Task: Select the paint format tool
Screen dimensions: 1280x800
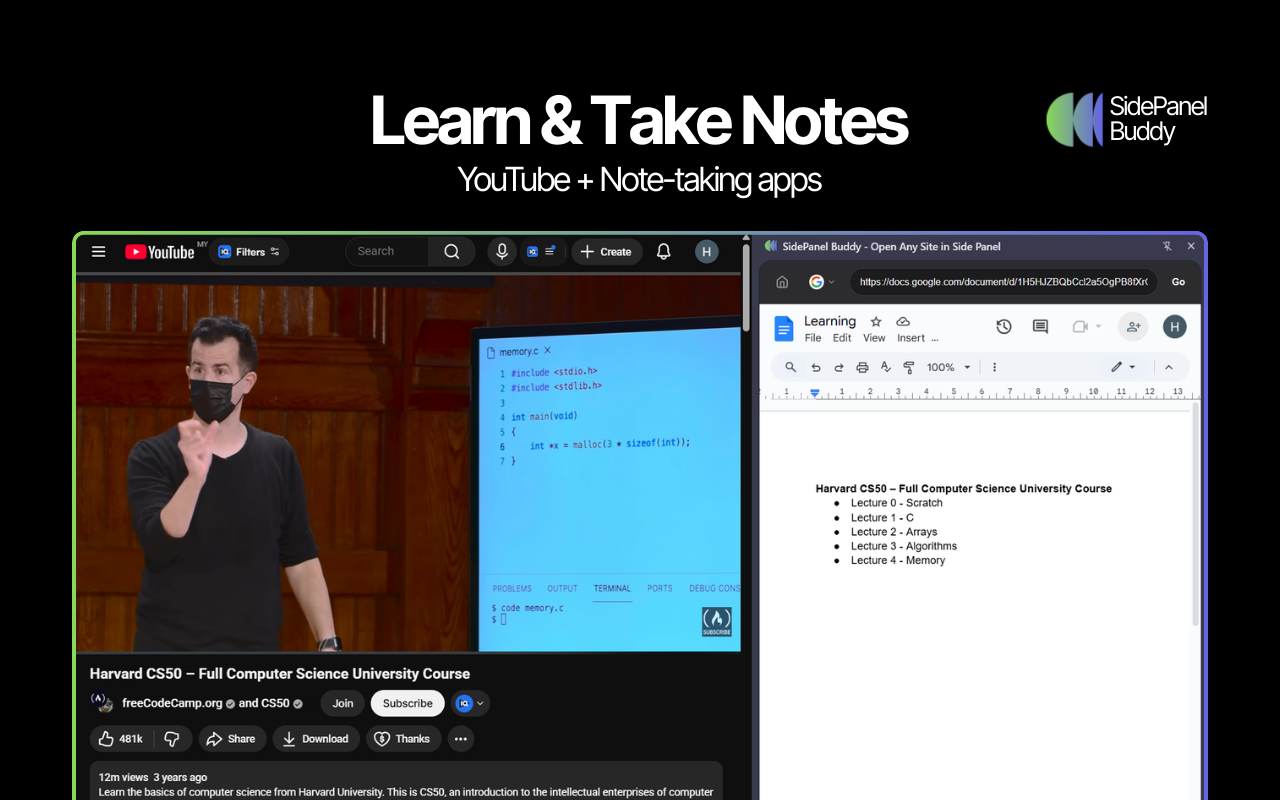Action: point(909,367)
